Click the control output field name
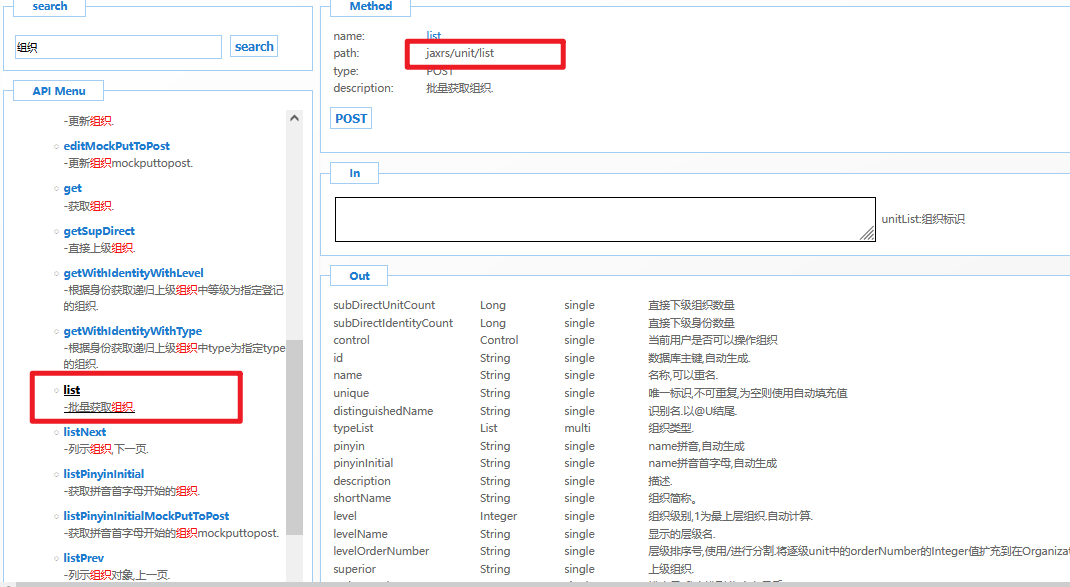The image size is (1070, 587). click(x=351, y=340)
